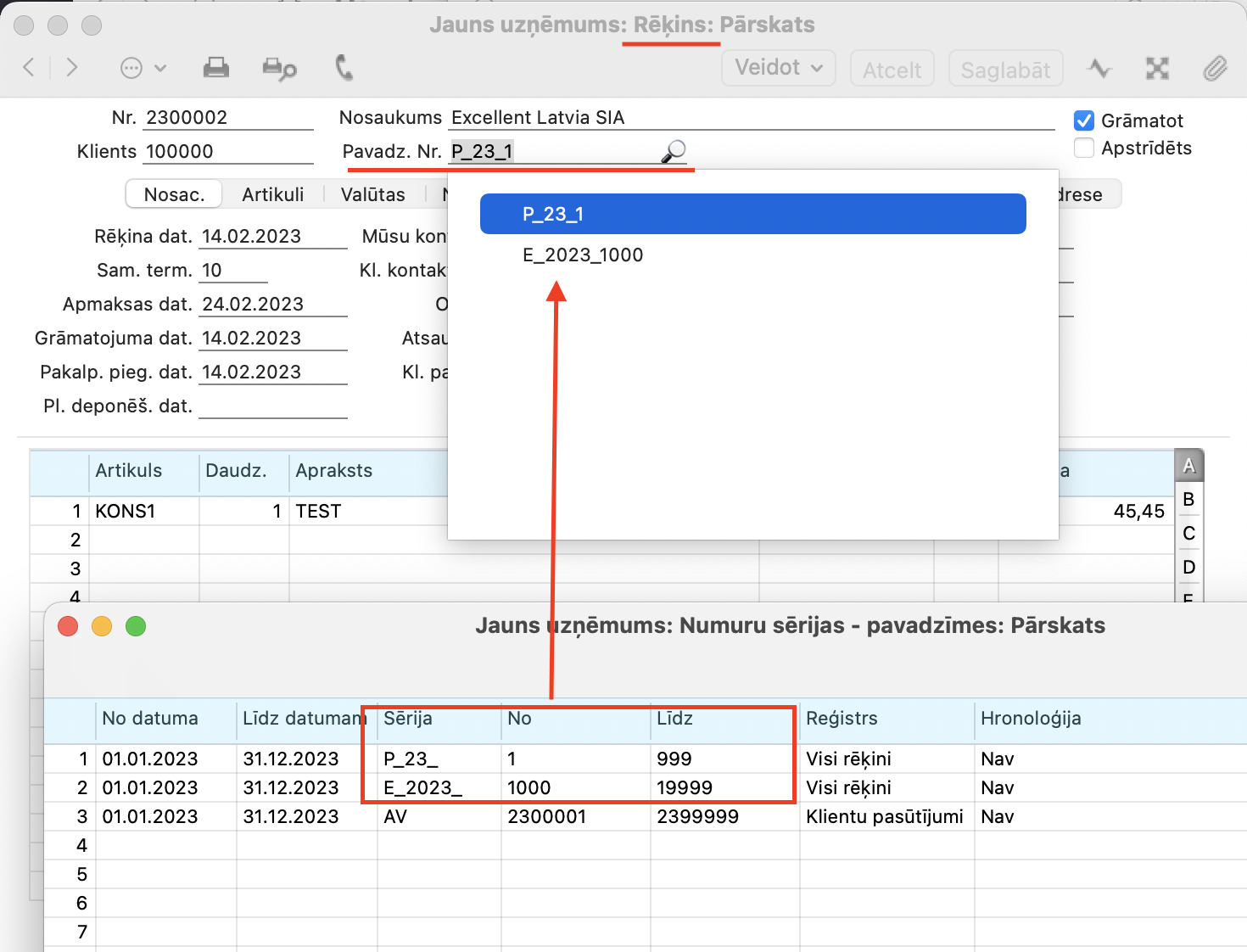Click the Atcelt button

(x=892, y=70)
